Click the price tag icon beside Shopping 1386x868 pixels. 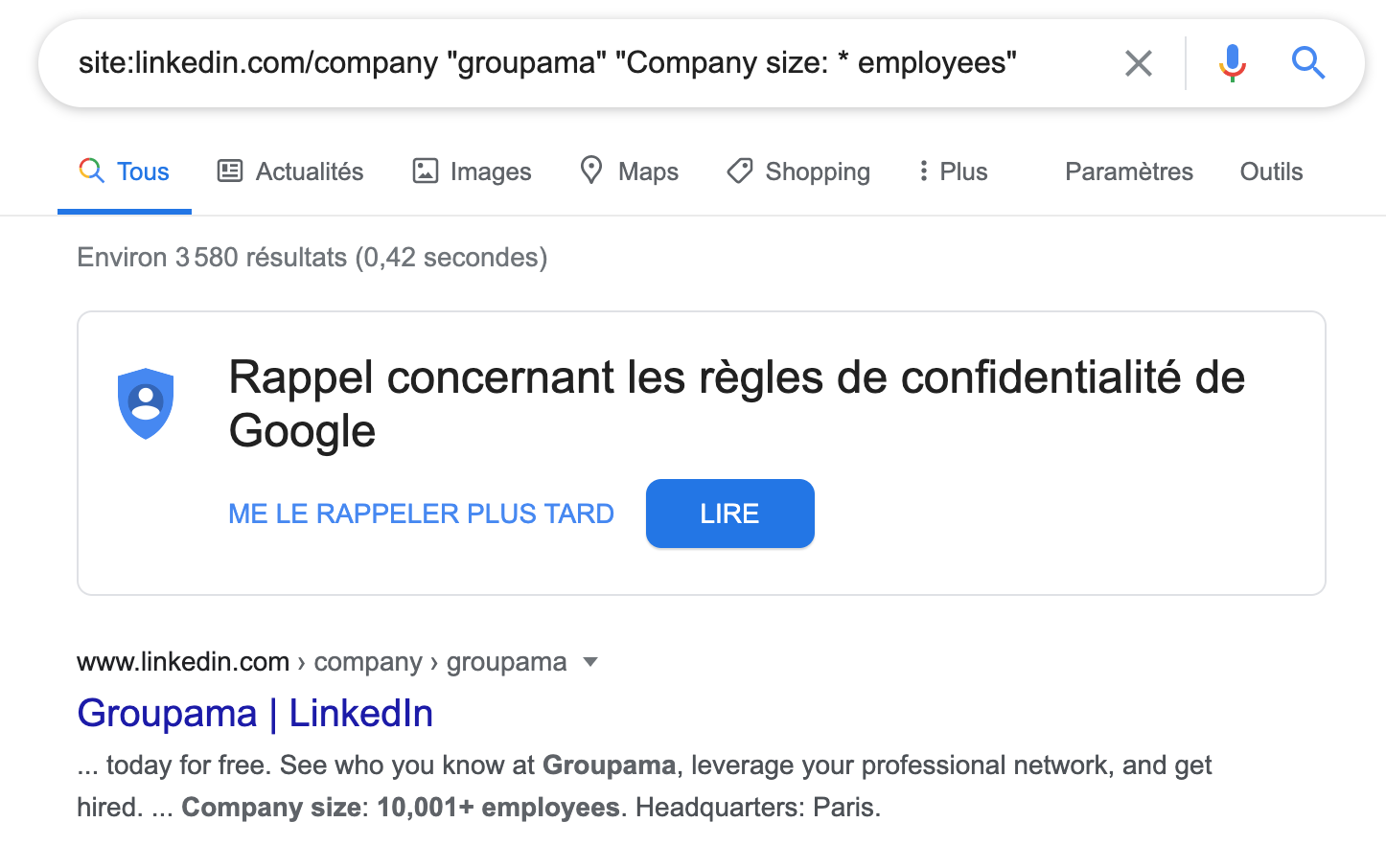[739, 171]
